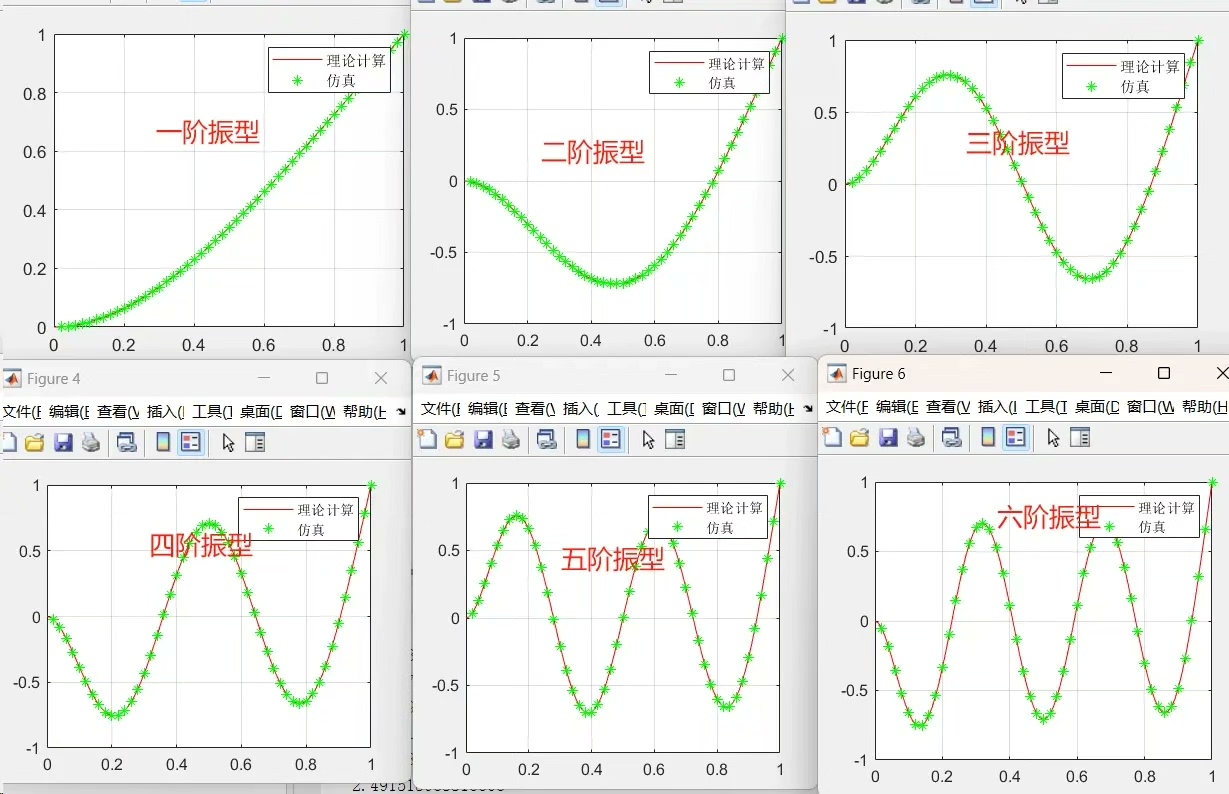Create new figure from Figure 6 toolbar

(x=832, y=436)
